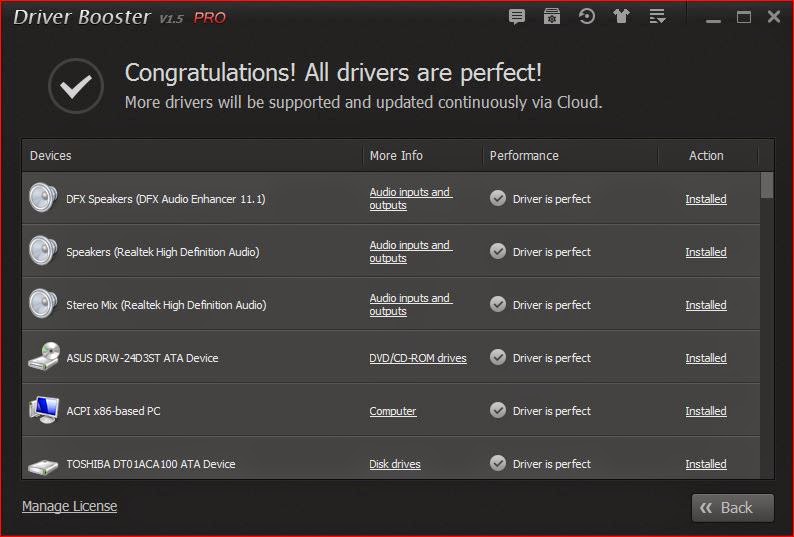Screen dimensions: 794x537
Task: Expand the options menu dropdown in title bar
Action: click(657, 17)
